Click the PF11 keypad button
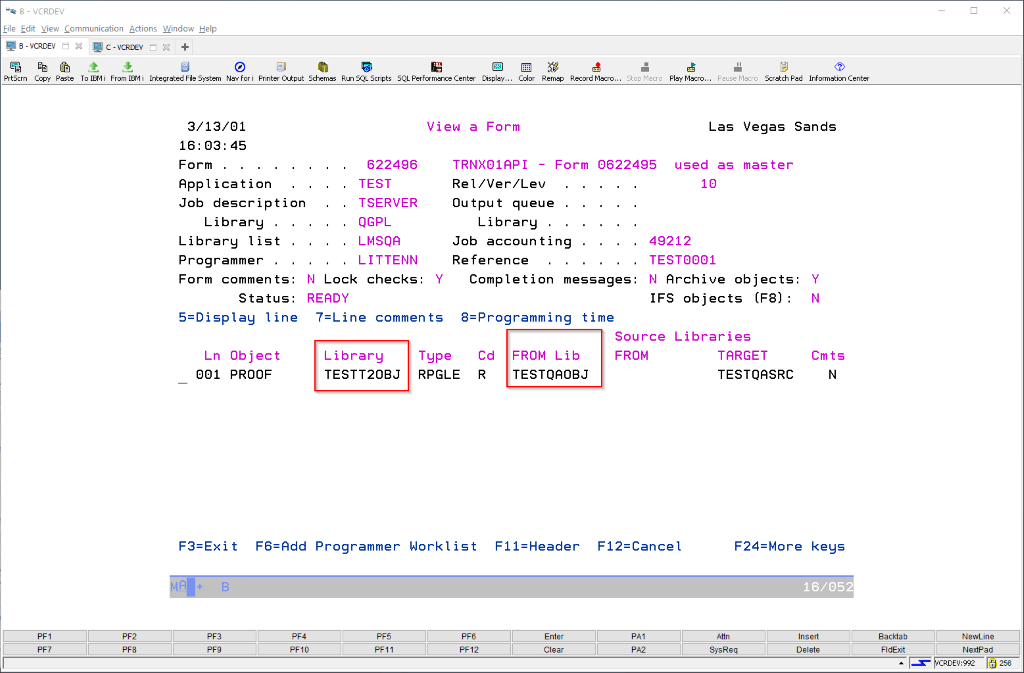The height and width of the screenshot is (673, 1024). [384, 650]
